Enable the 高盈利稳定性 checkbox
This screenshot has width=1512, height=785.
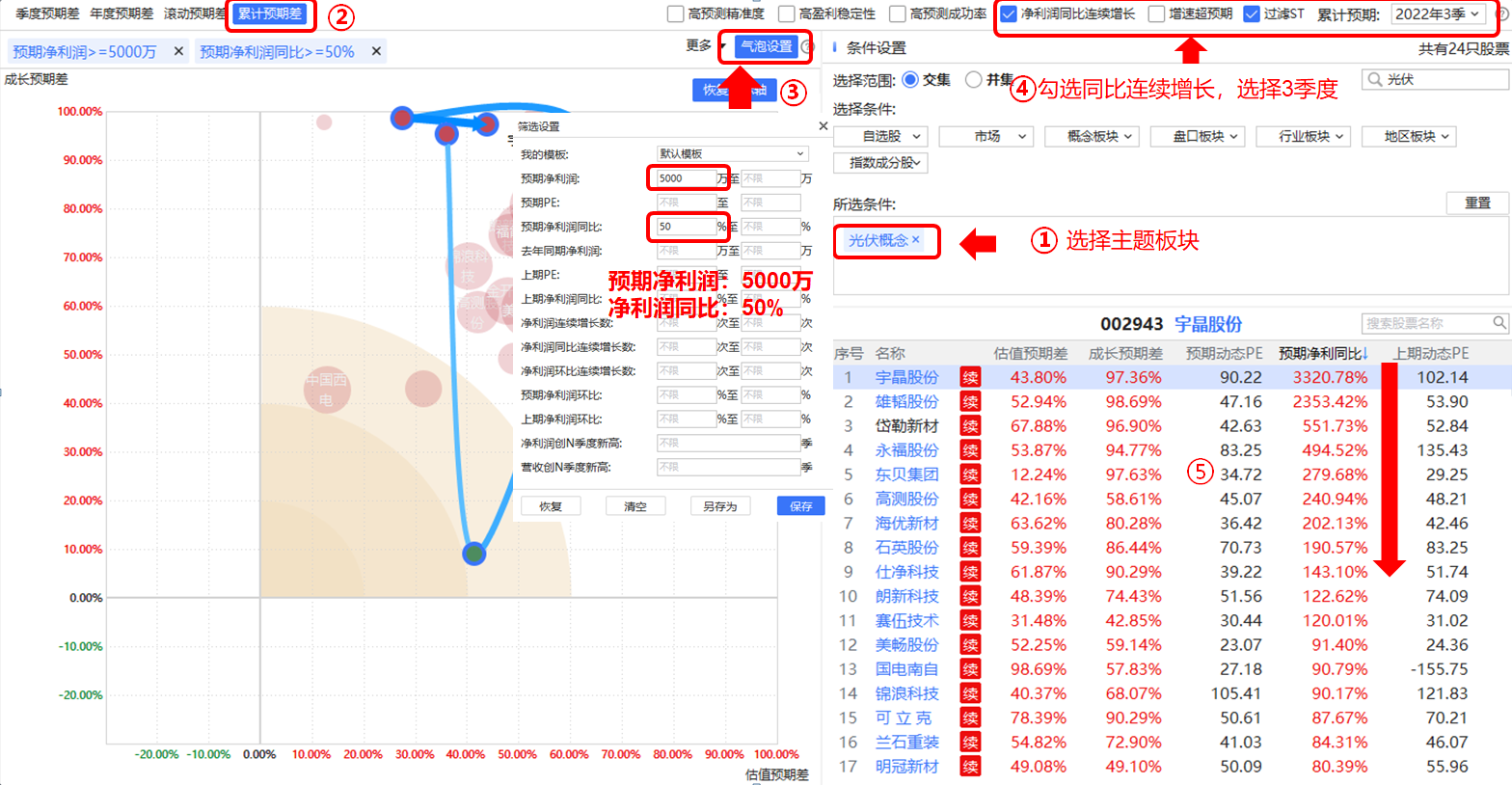click(x=787, y=14)
